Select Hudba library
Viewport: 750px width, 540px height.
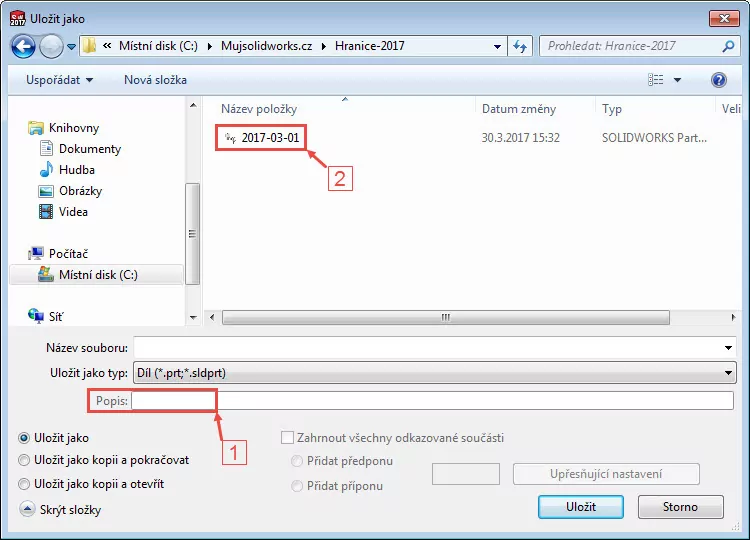tap(77, 170)
